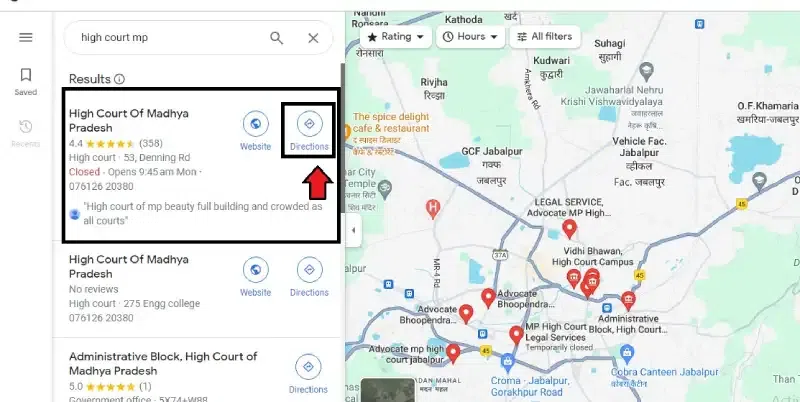Screen dimensions: 800x402
Task: Open Administrative Block, High Court of Madhya Pradesh result
Action: coord(163,363)
